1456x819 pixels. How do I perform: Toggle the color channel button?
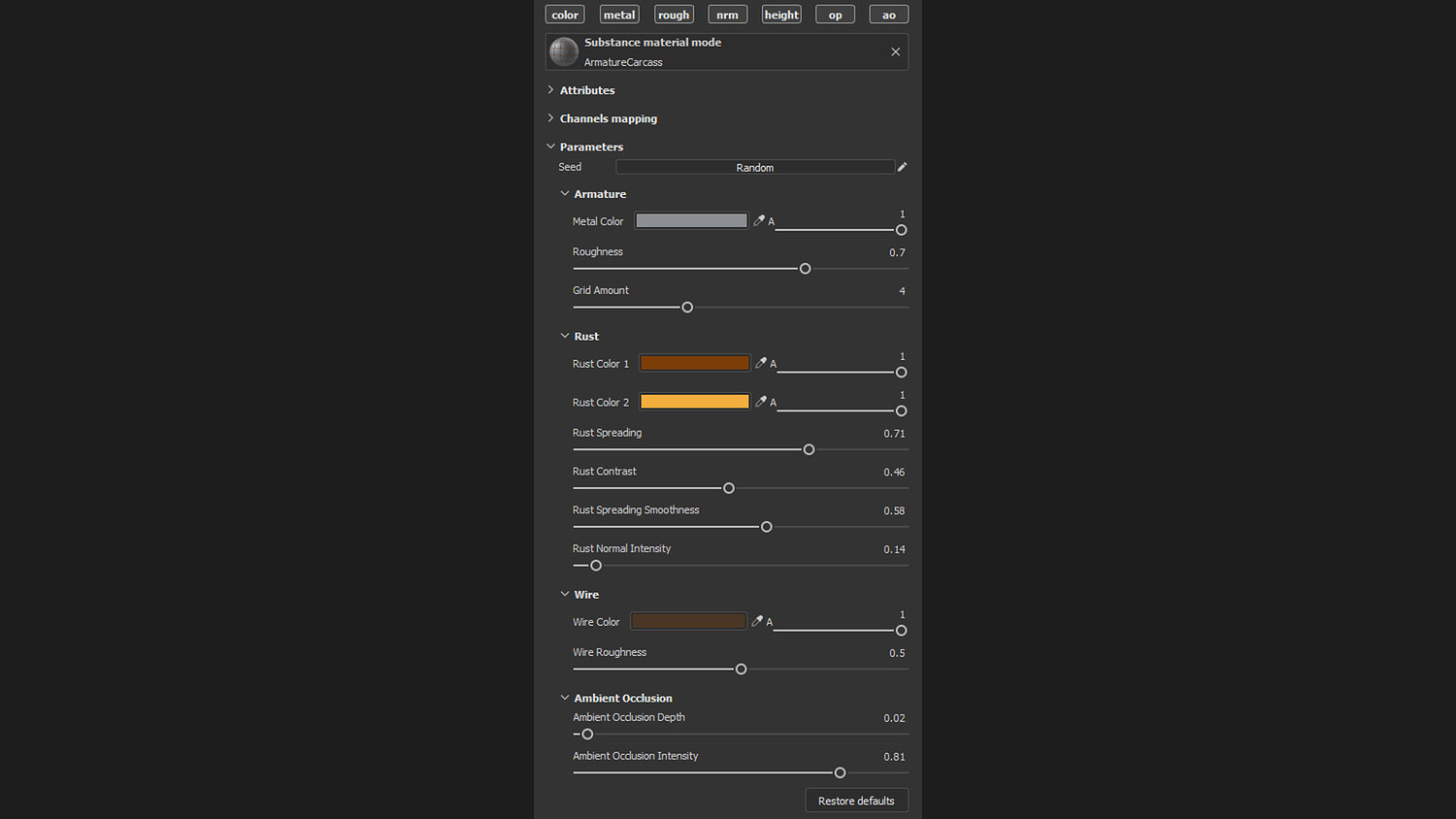565,15
